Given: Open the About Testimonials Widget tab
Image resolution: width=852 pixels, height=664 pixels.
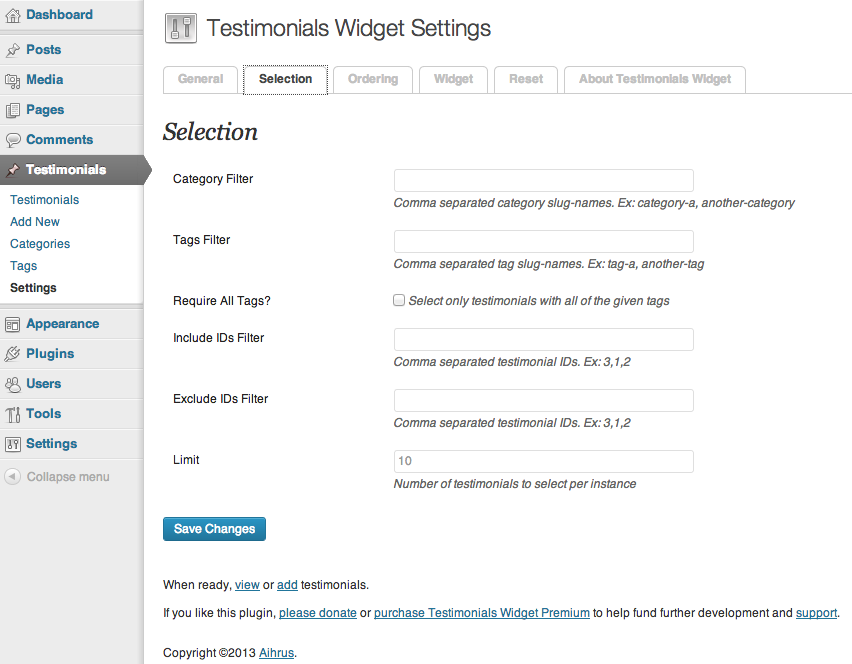Looking at the screenshot, I should pos(655,79).
